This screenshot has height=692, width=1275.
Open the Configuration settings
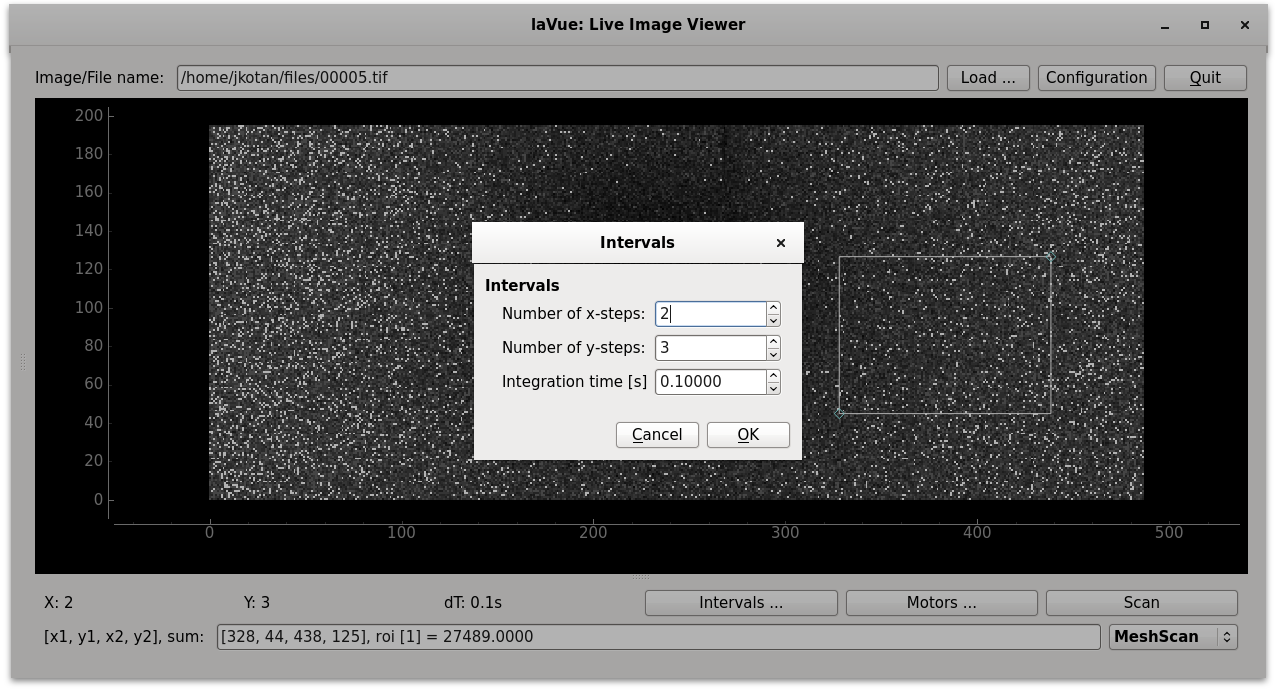[x=1096, y=78]
